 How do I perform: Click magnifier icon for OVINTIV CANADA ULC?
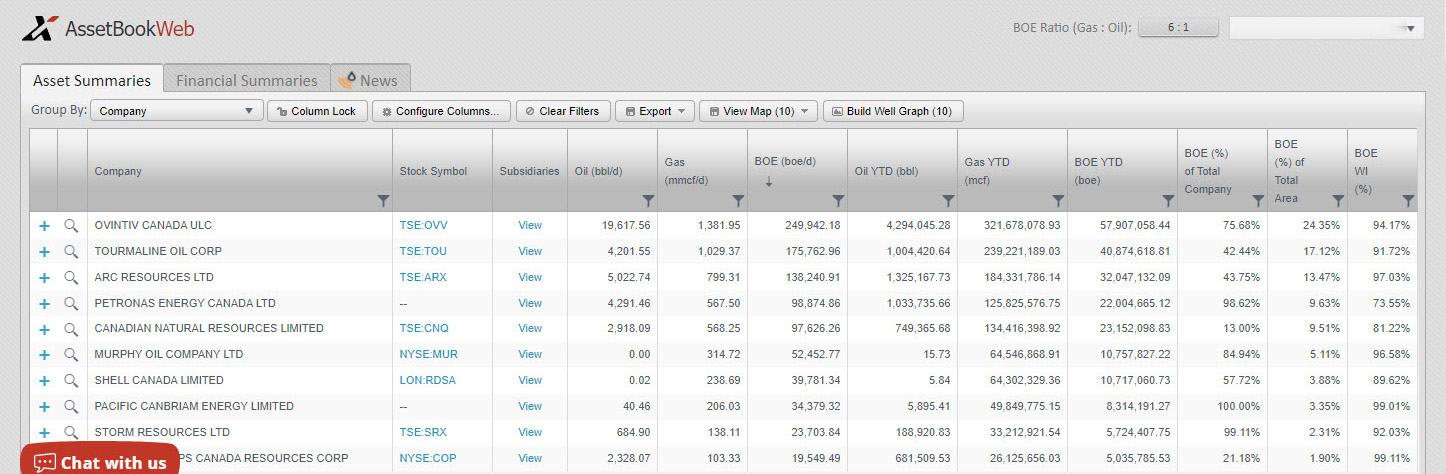(x=71, y=226)
